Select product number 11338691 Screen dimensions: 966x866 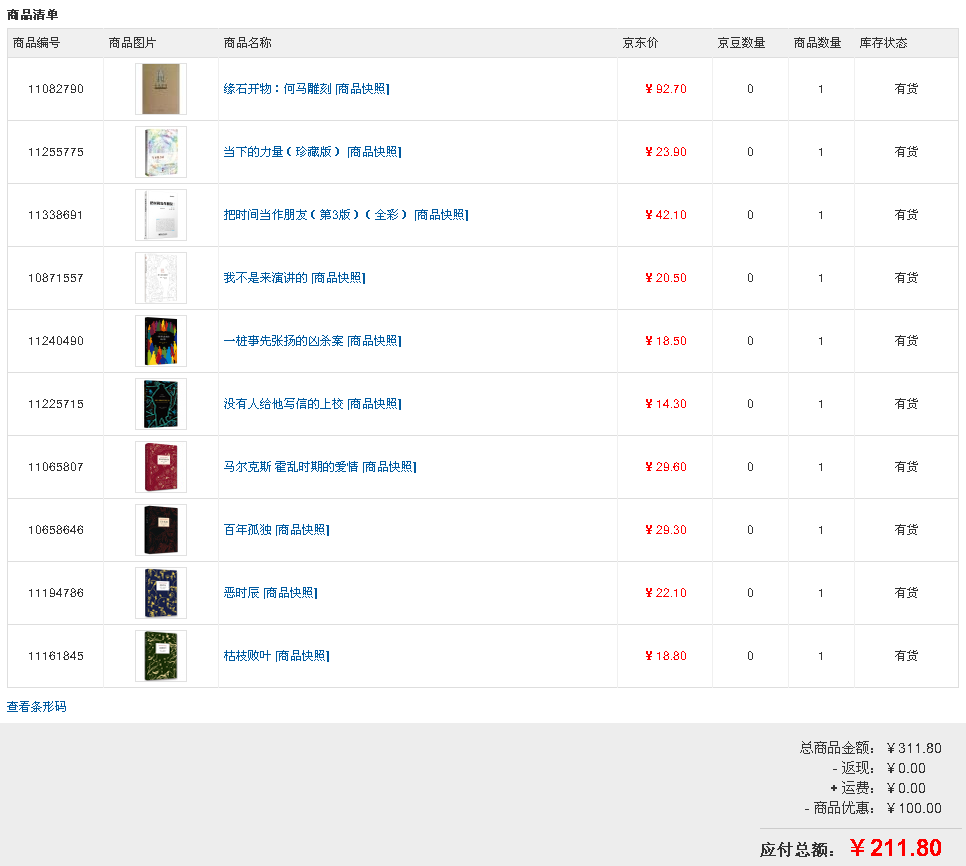point(55,214)
